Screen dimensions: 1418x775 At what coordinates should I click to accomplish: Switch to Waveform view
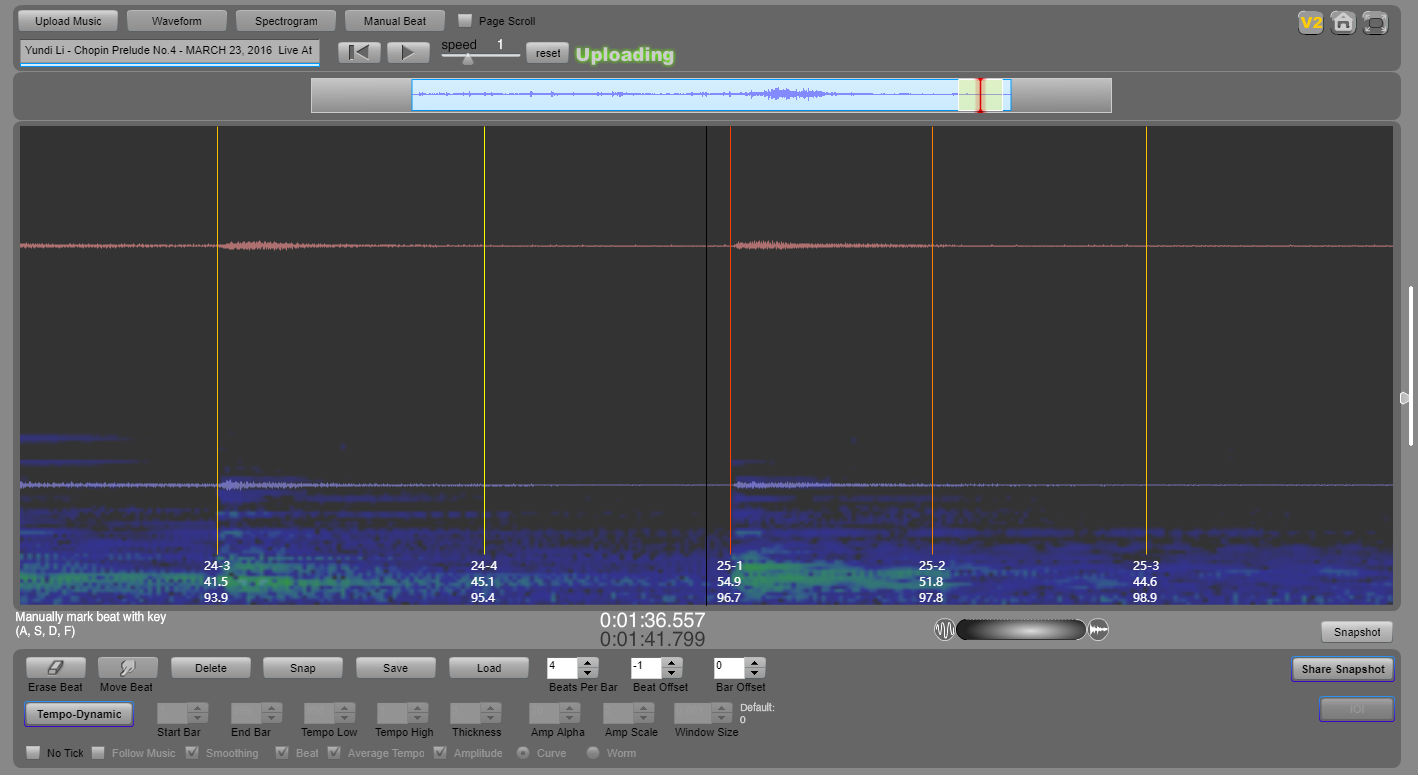(x=177, y=21)
